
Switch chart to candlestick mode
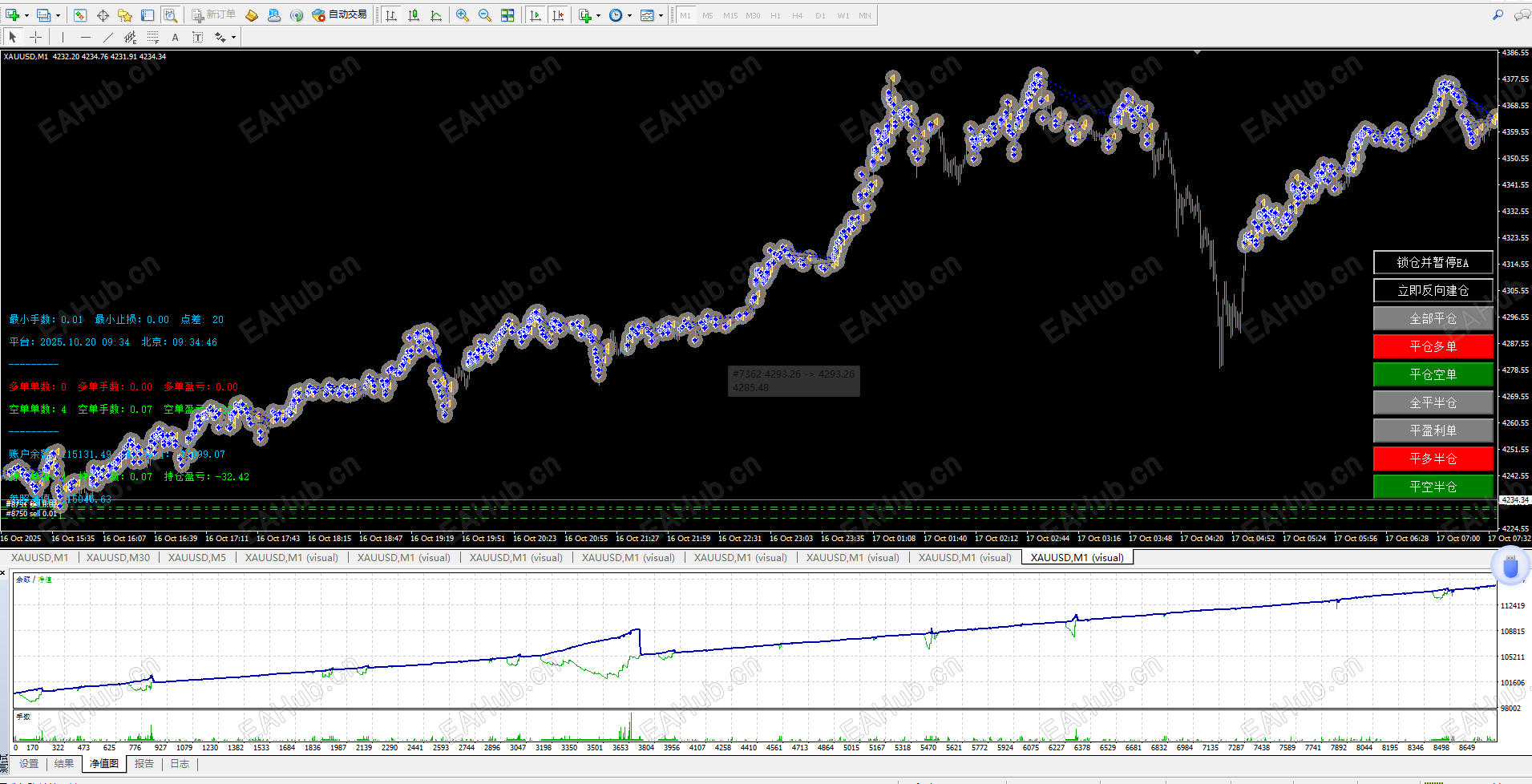coord(414,15)
